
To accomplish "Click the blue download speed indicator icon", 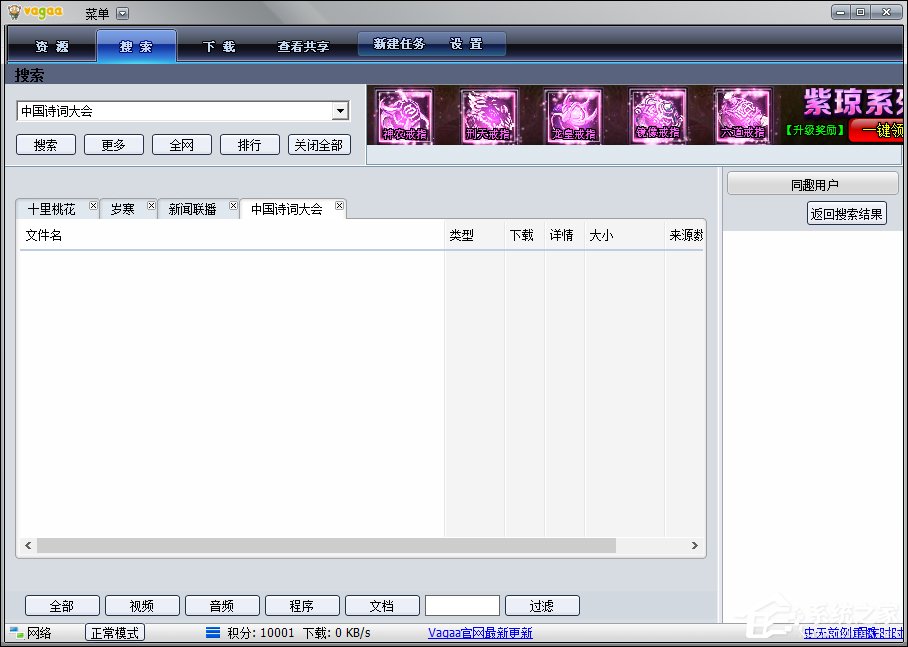I will point(211,632).
